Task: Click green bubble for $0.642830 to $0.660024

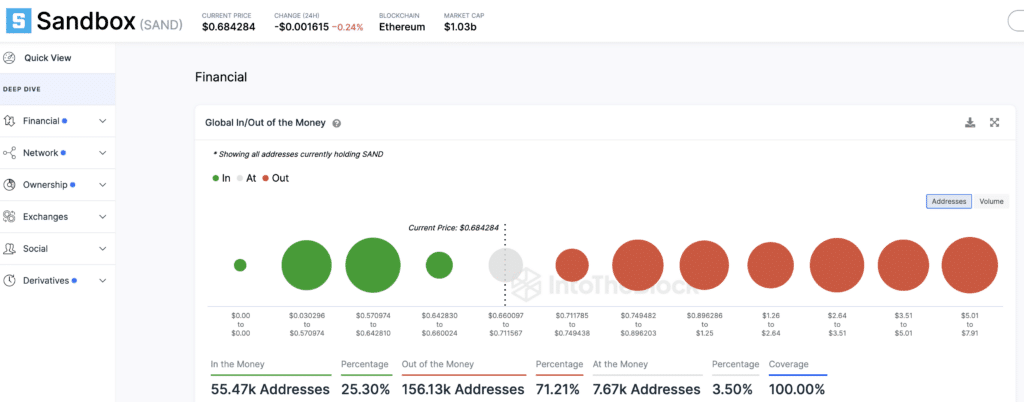Action: [440, 265]
